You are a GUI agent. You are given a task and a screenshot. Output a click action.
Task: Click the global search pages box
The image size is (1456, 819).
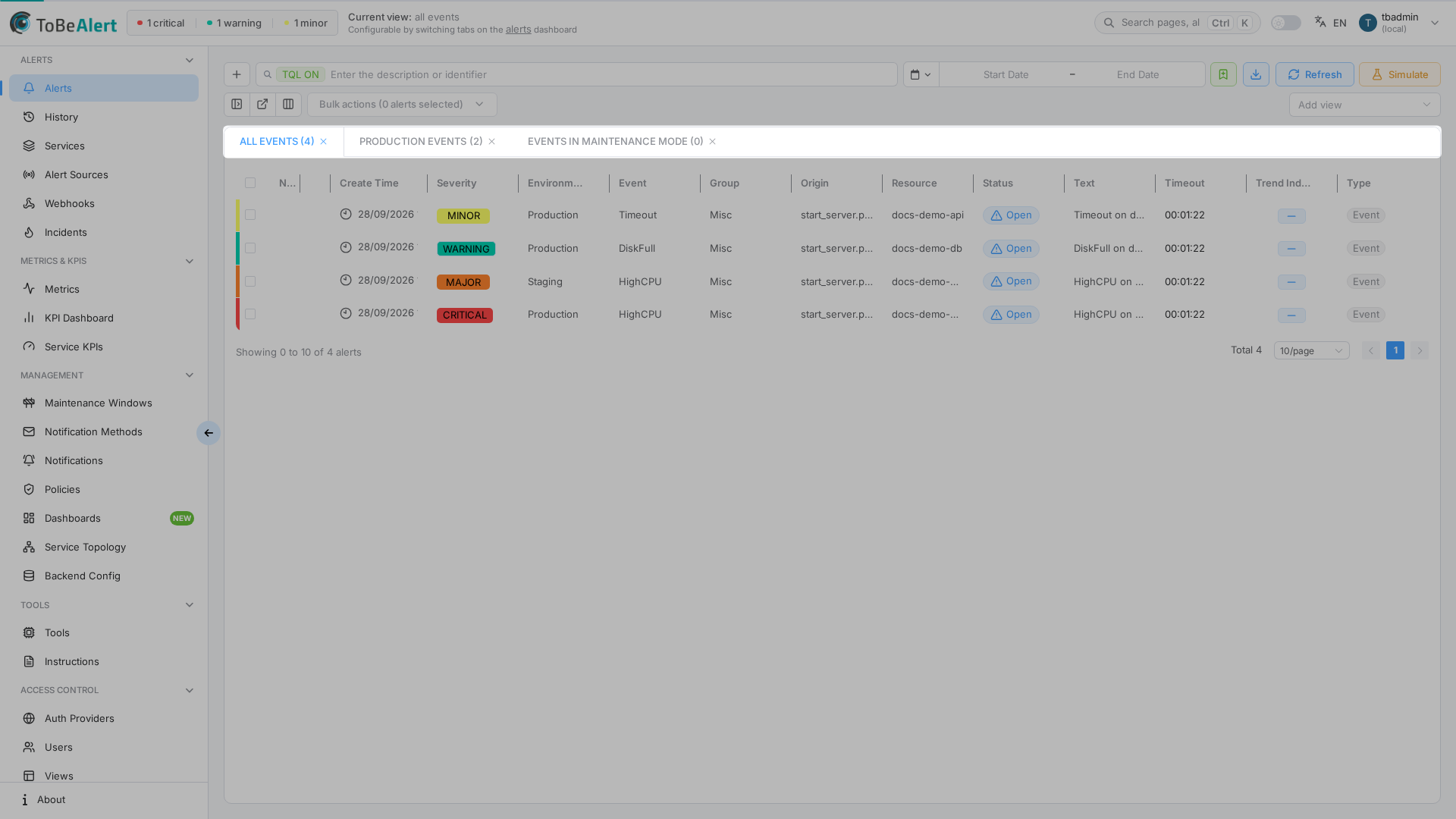point(1177,23)
